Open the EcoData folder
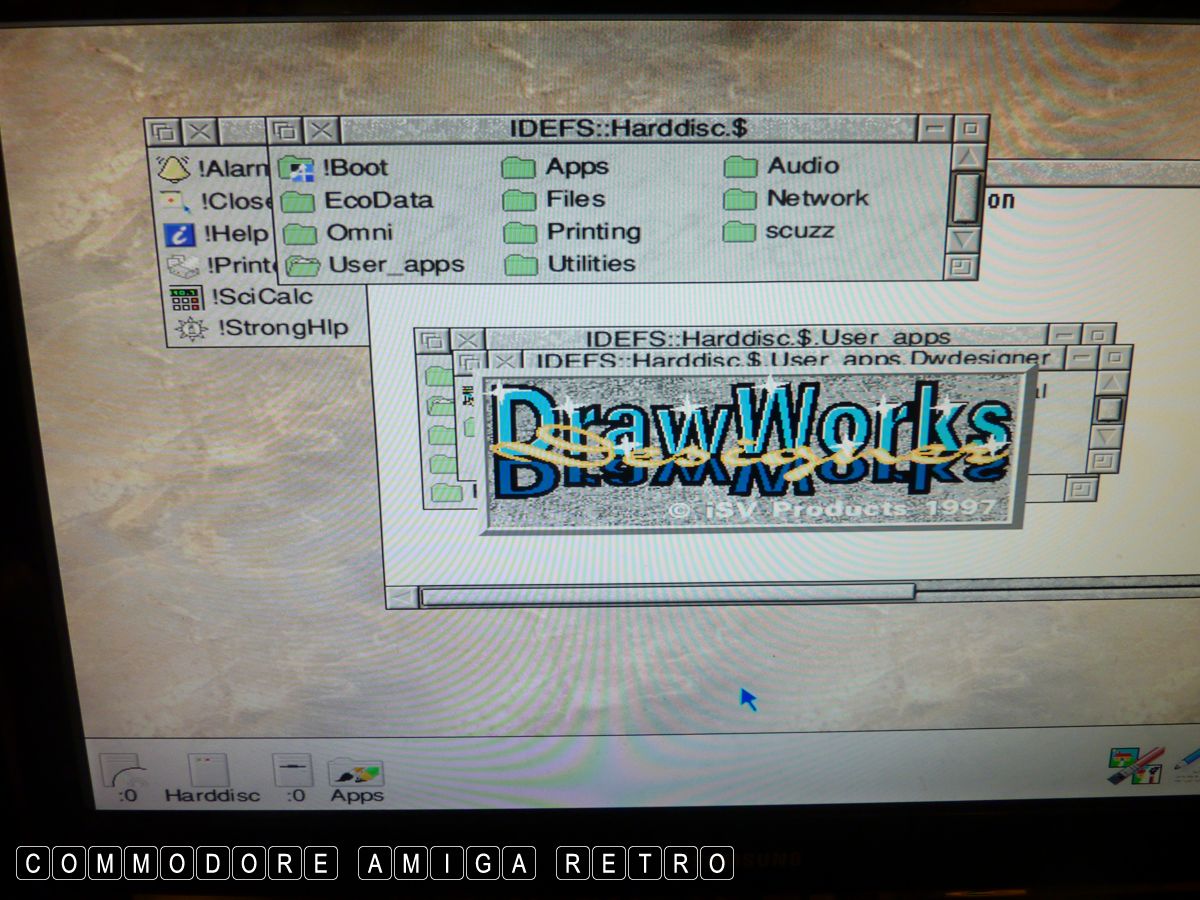Viewport: 1200px width, 900px height. click(x=298, y=201)
